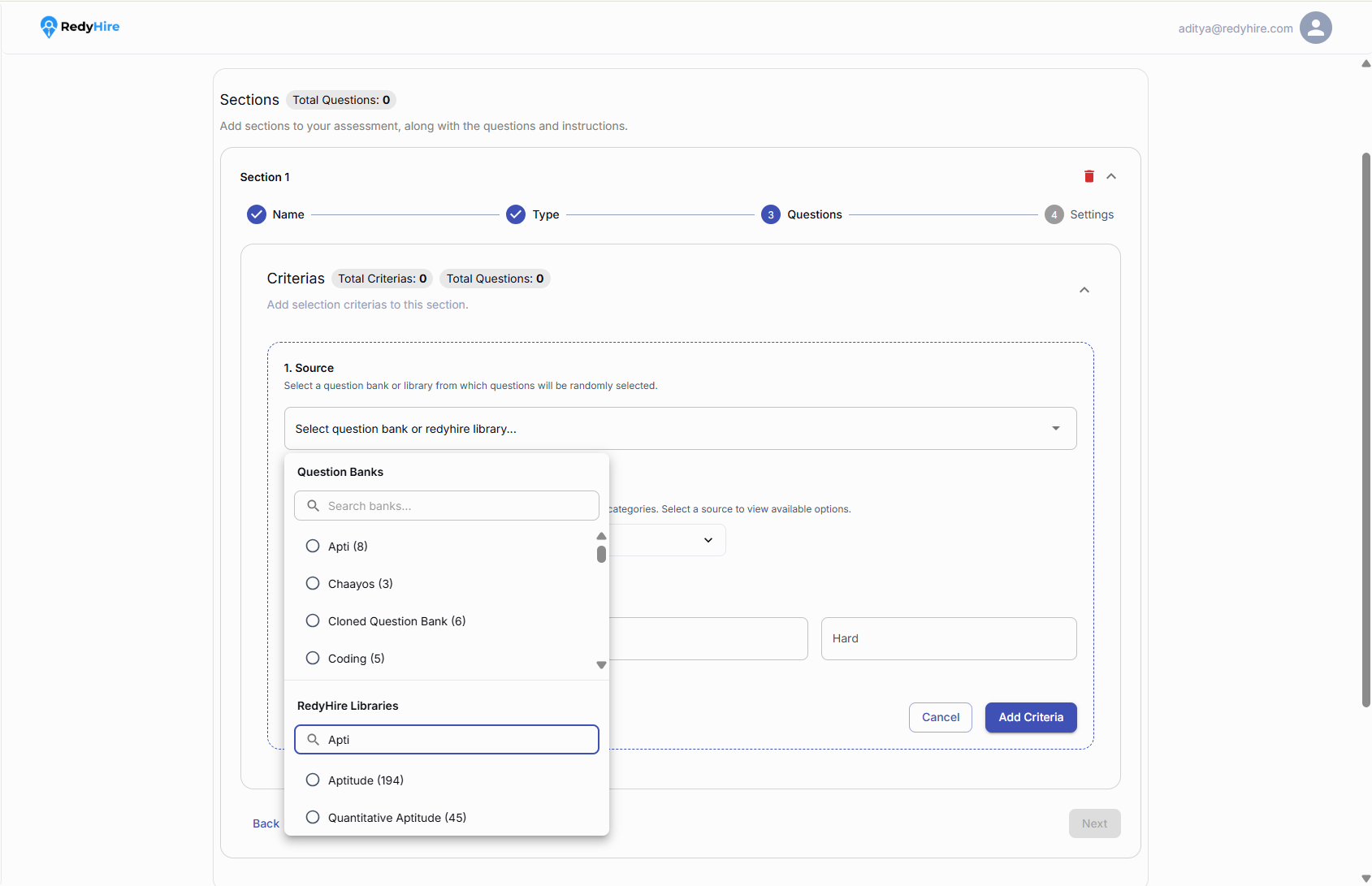This screenshot has width=1372, height=886.
Task: Click the Section 1 title
Action: point(265,177)
